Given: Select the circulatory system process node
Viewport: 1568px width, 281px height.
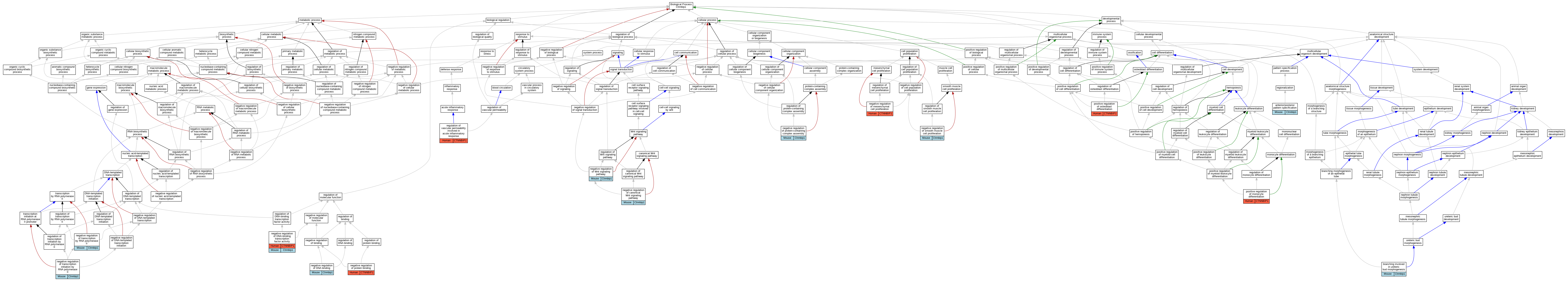Looking at the screenshot, I should point(524,69).
